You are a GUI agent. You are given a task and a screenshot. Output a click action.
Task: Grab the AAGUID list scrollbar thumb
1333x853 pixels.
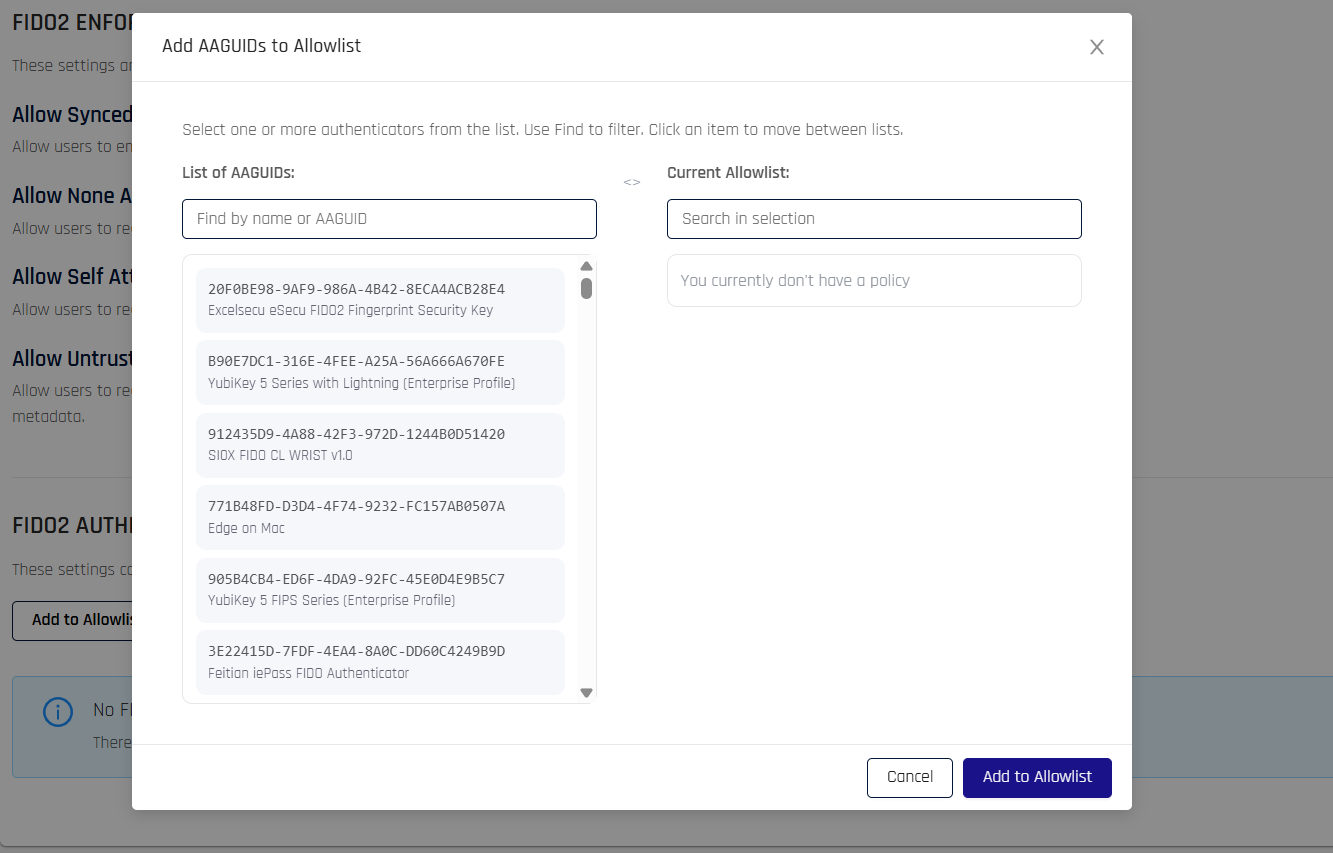point(586,288)
